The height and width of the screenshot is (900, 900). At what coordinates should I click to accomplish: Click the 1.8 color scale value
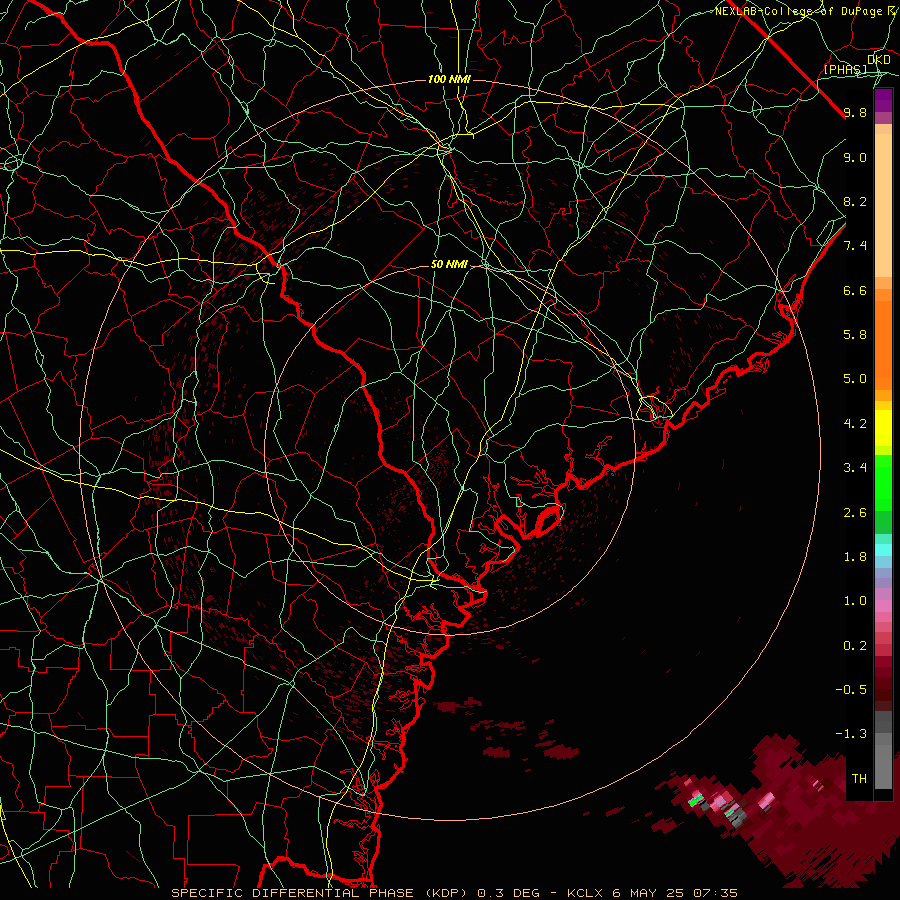click(x=855, y=557)
